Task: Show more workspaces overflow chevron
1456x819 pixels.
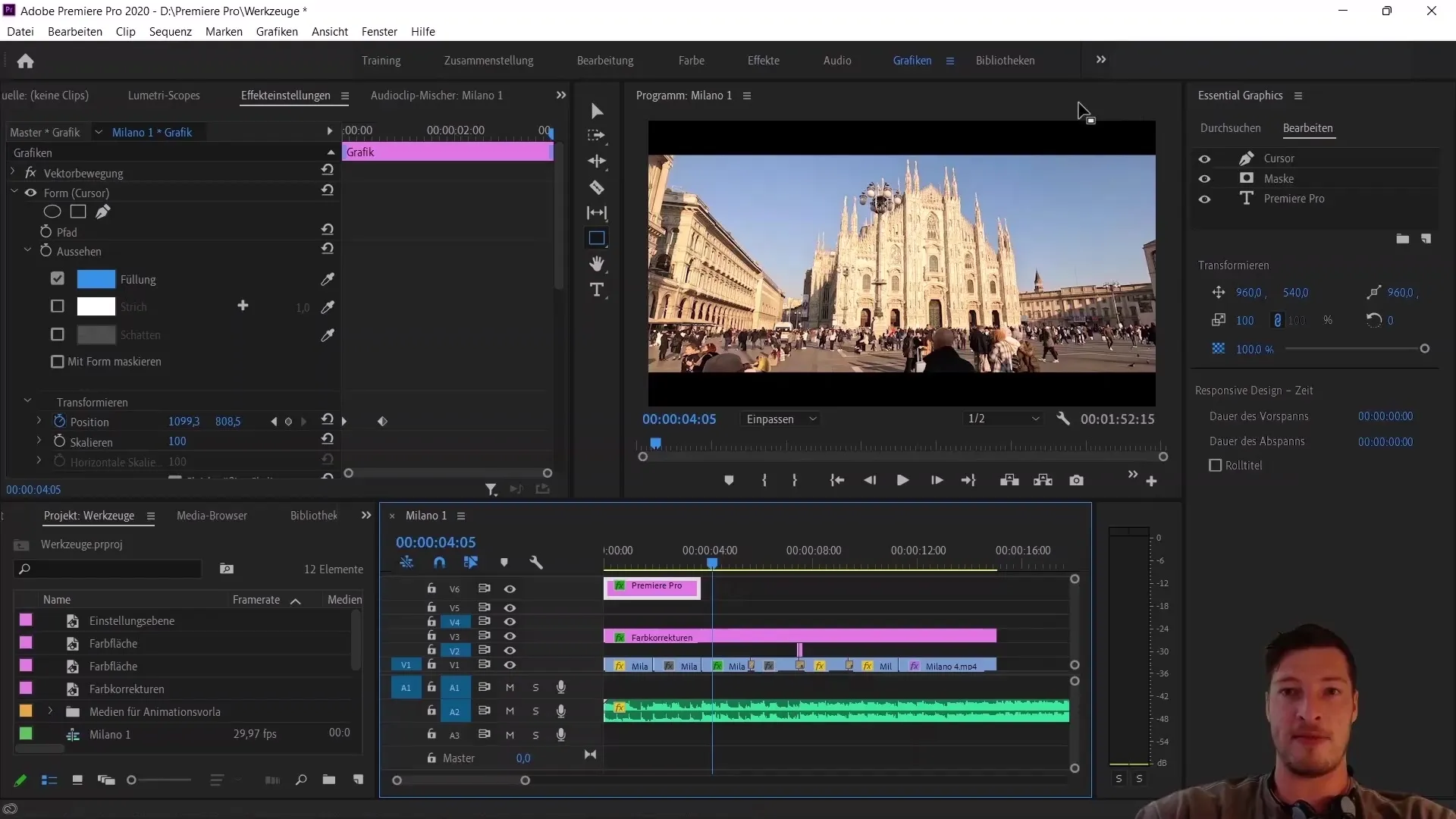Action: pyautogui.click(x=1101, y=60)
